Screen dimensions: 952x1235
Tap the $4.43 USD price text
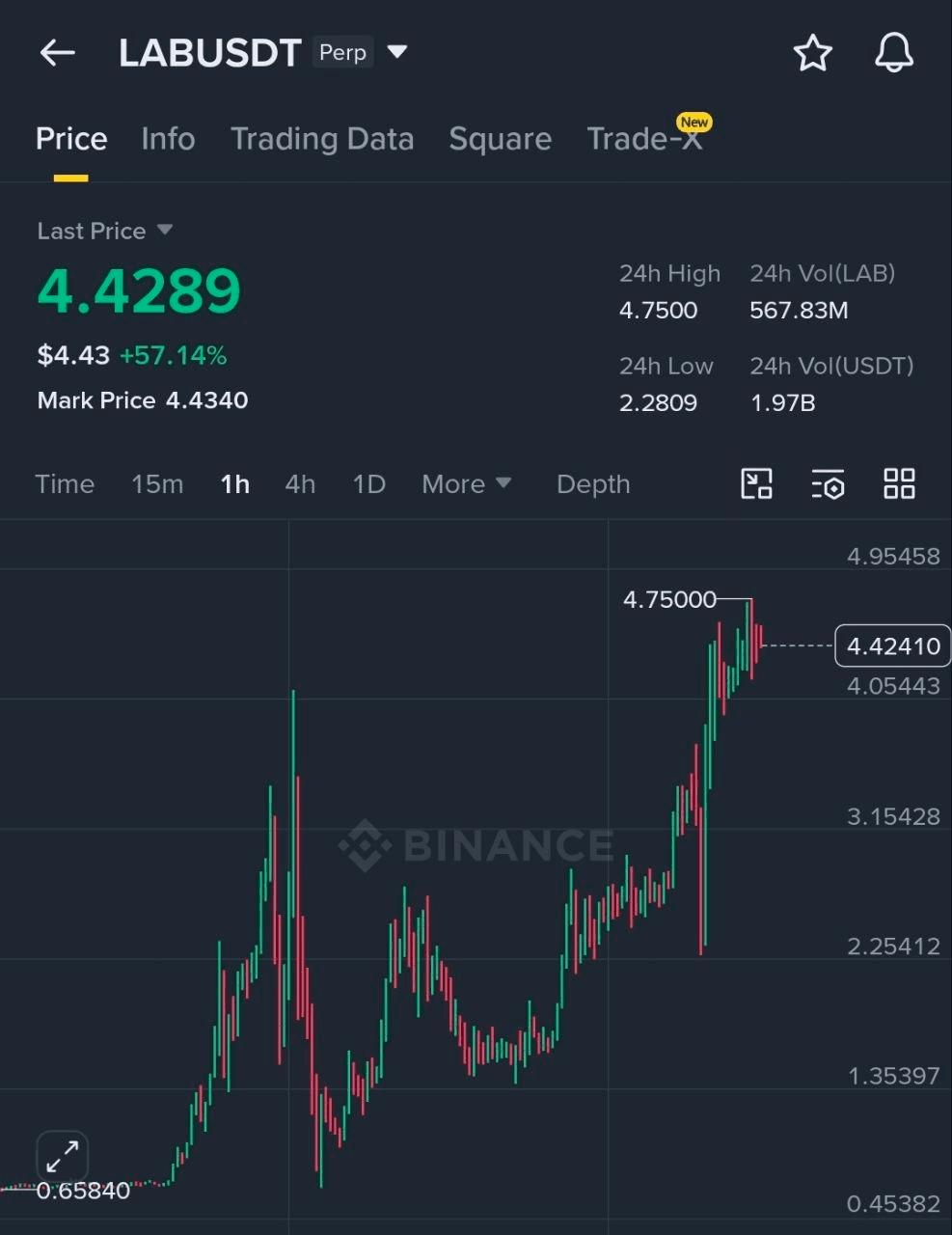[73, 355]
